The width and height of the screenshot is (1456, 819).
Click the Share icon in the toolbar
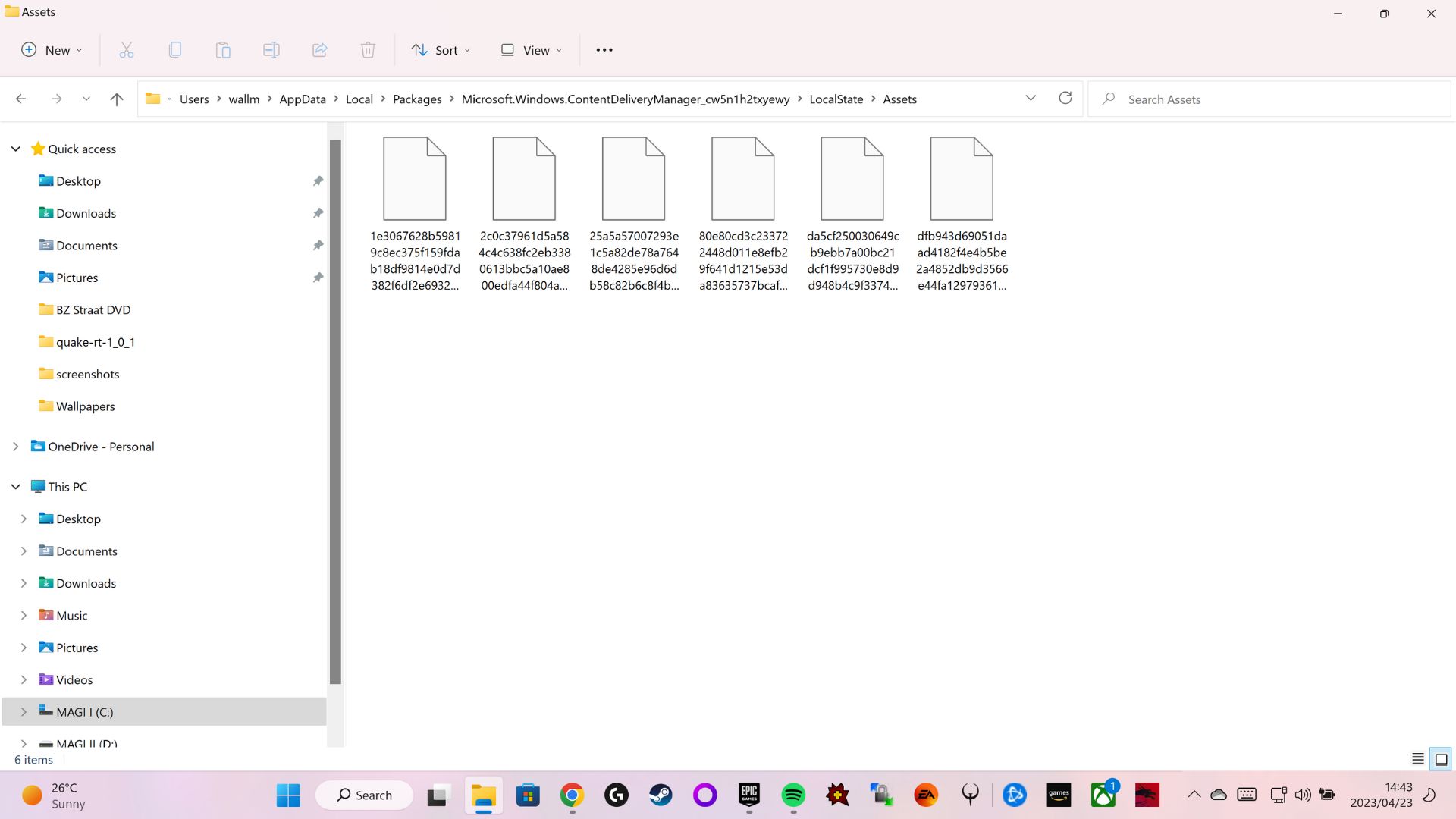[319, 49]
